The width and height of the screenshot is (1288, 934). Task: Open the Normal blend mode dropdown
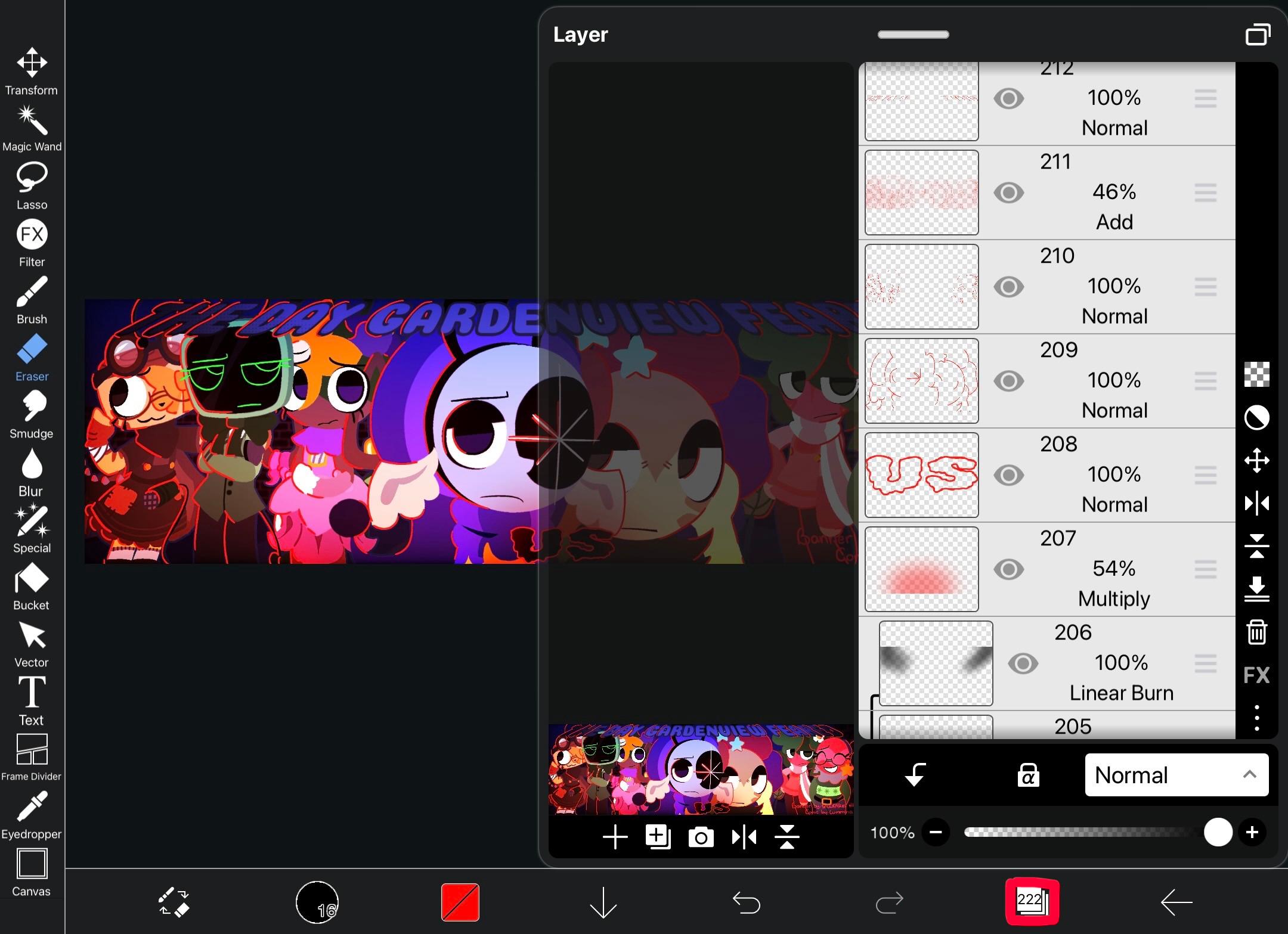[x=1176, y=775]
